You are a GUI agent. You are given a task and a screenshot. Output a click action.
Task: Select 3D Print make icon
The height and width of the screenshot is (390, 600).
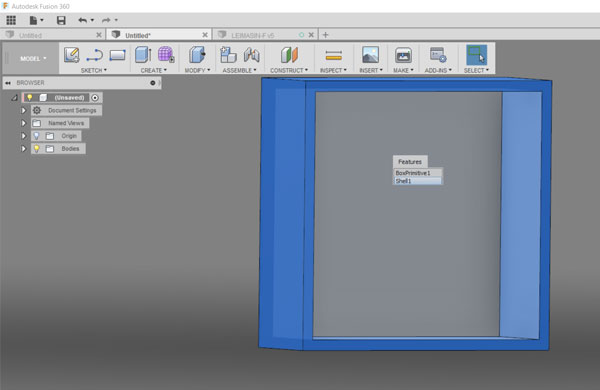click(x=403, y=55)
